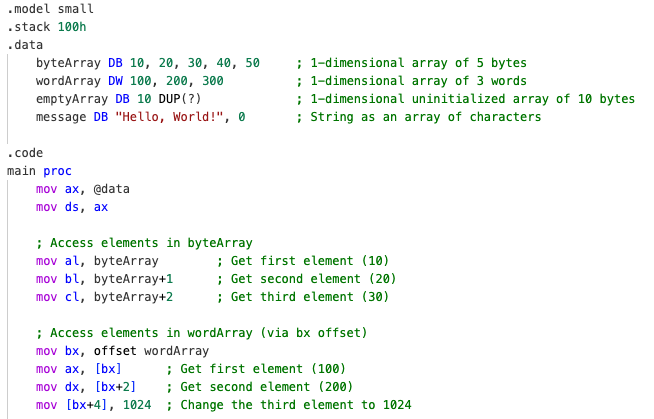
Task: Click the '.model small' directive line
Action: [50, 9]
